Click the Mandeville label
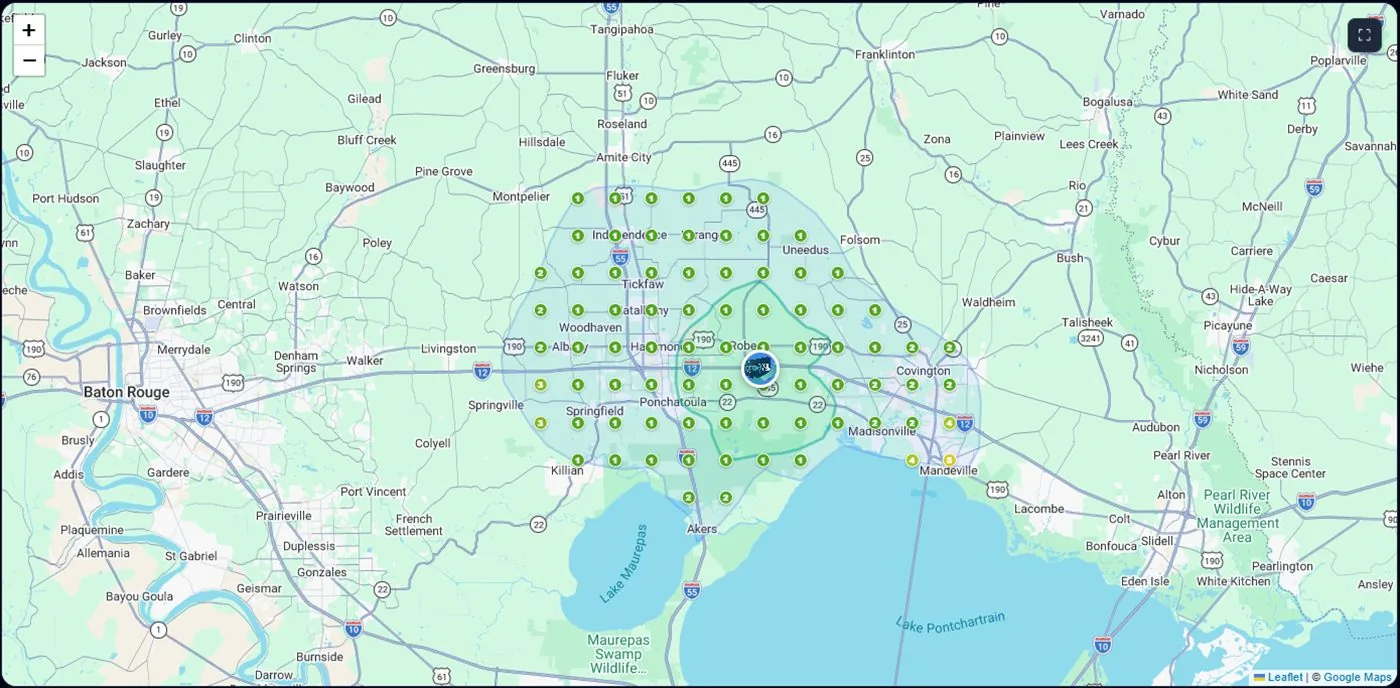 coord(947,470)
